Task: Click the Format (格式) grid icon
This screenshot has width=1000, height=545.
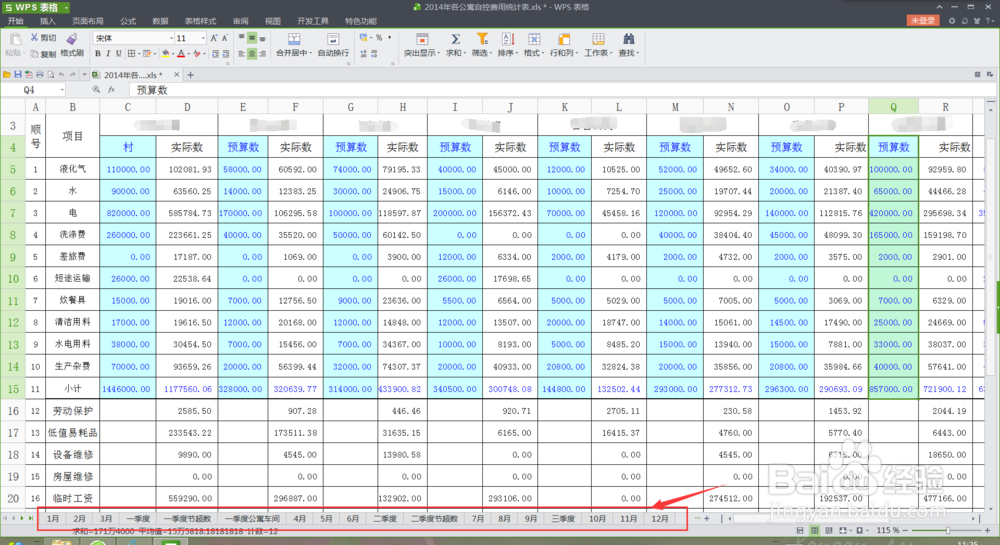Action: [534, 40]
